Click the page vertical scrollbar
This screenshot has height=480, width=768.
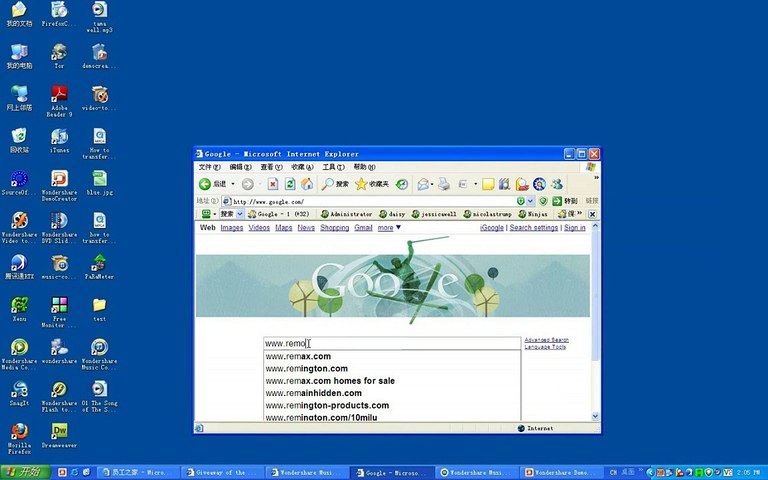coord(596,321)
